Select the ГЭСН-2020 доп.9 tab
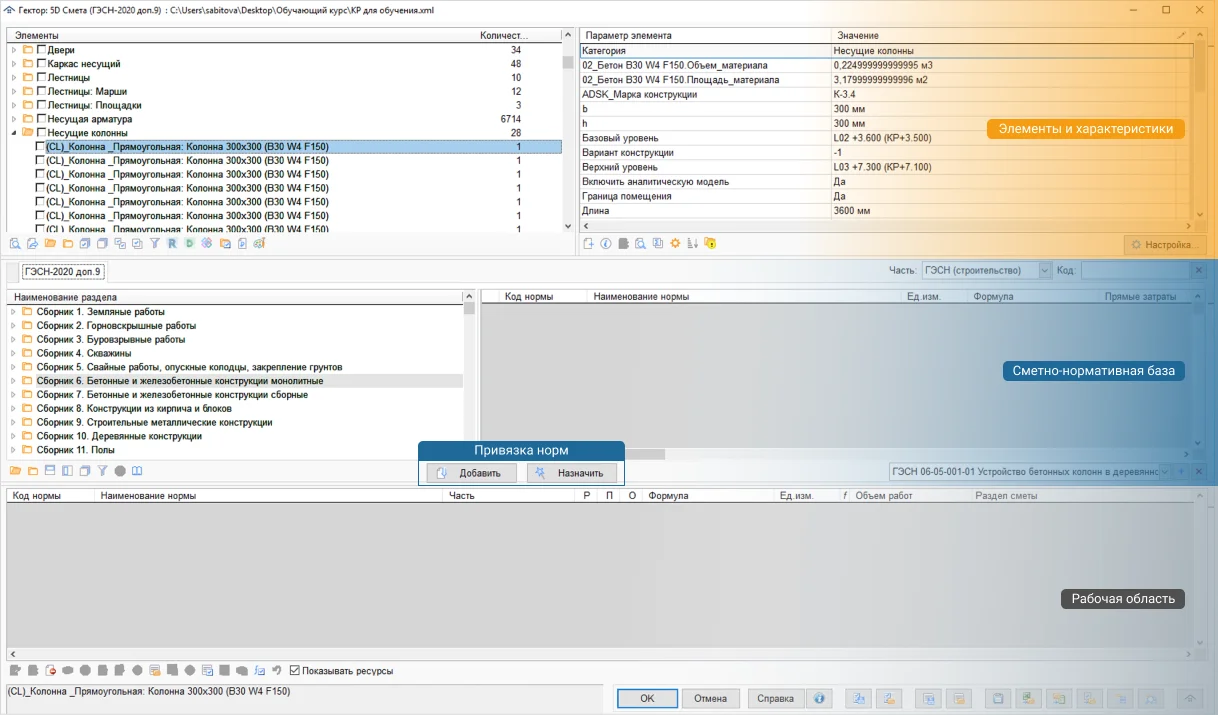The image size is (1218, 715). (x=63, y=272)
